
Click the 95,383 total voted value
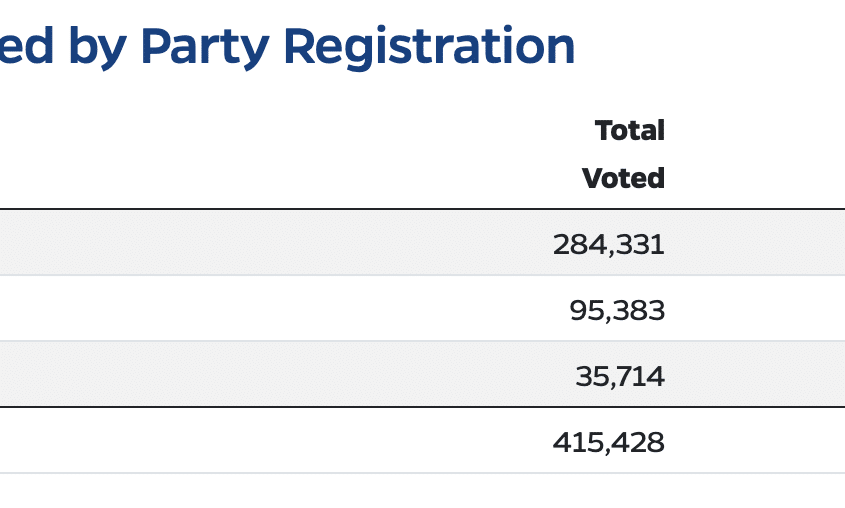click(x=617, y=310)
